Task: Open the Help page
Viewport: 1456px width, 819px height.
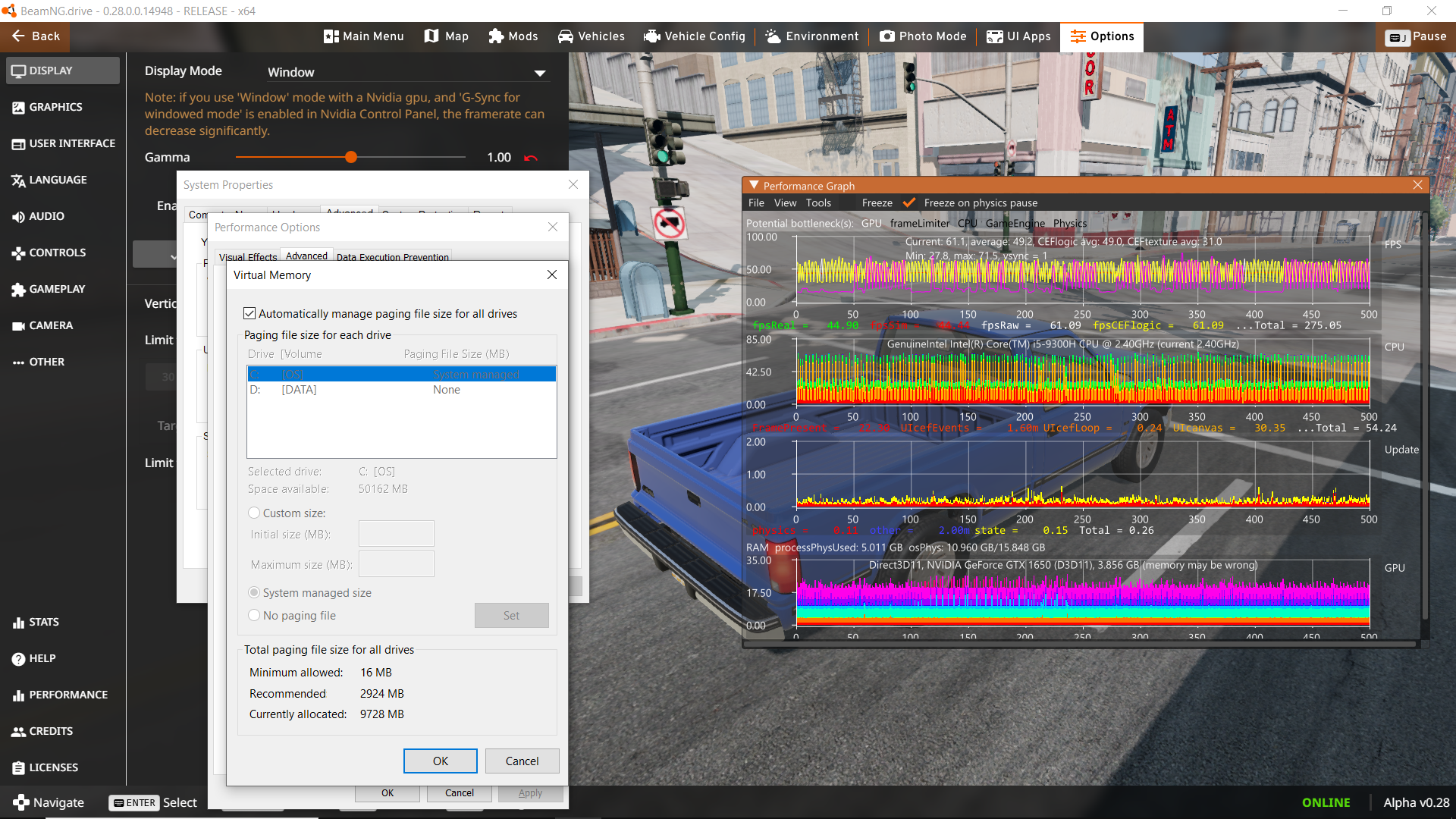Action: pos(63,658)
